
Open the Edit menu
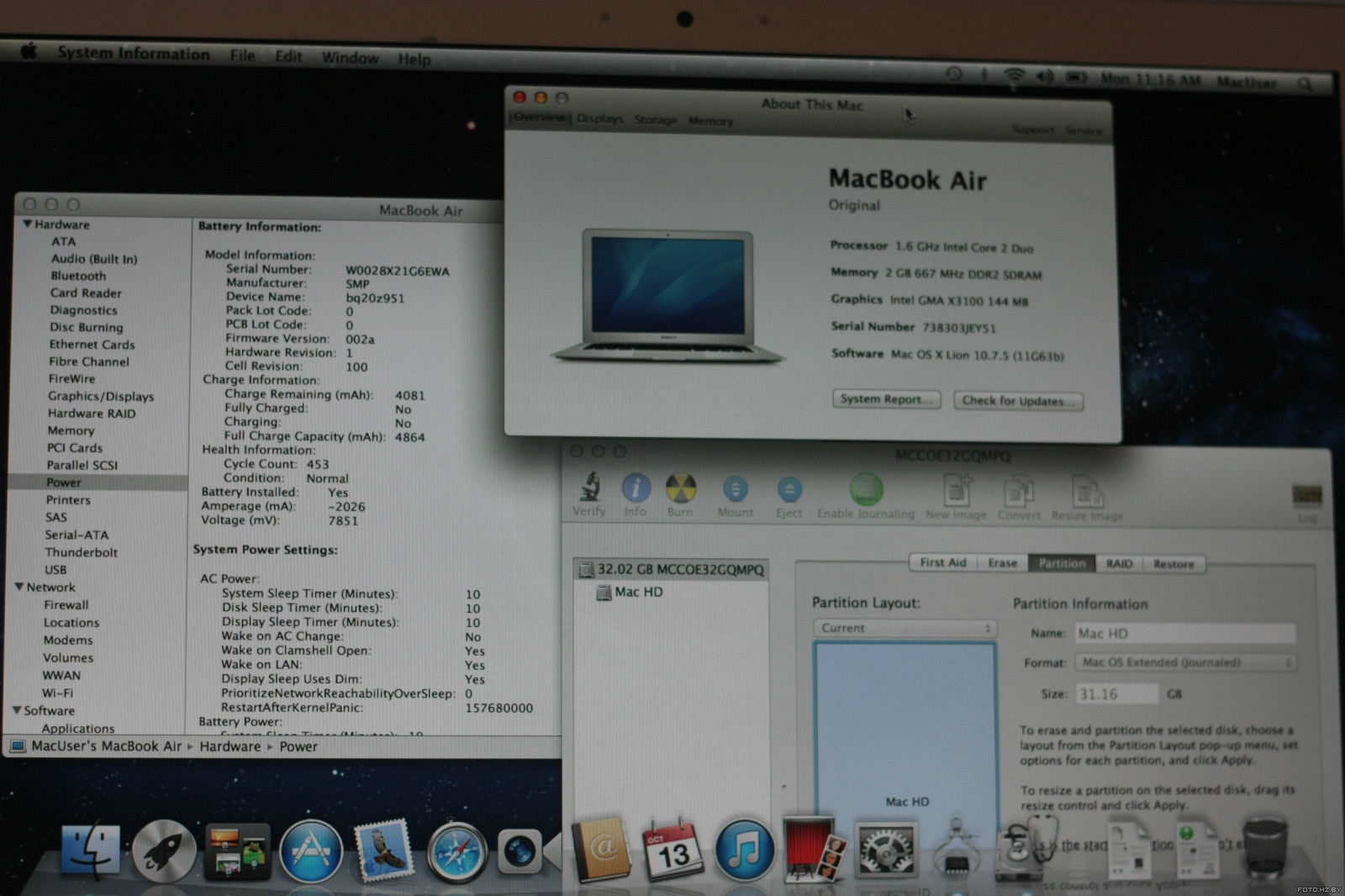(x=288, y=56)
